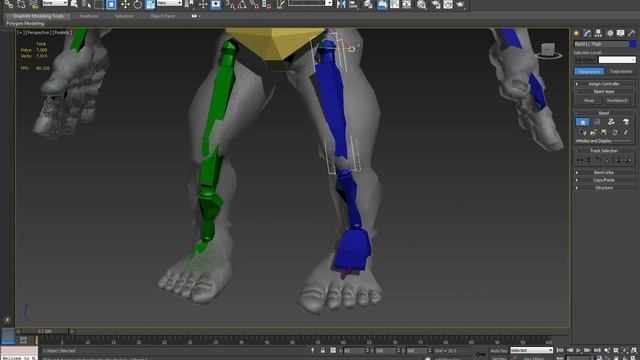640x360 pixels.
Task: Click the ViewCube in the viewport
Action: [548, 51]
